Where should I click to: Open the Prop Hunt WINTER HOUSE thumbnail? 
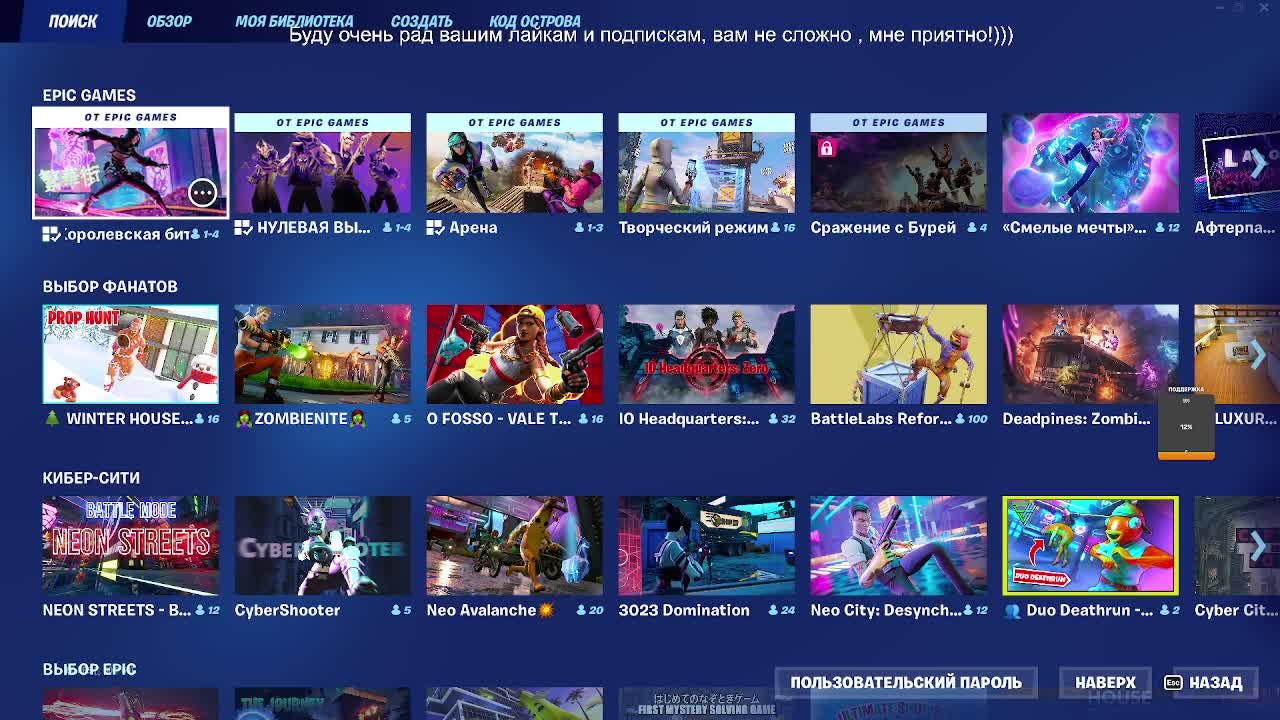click(130, 354)
